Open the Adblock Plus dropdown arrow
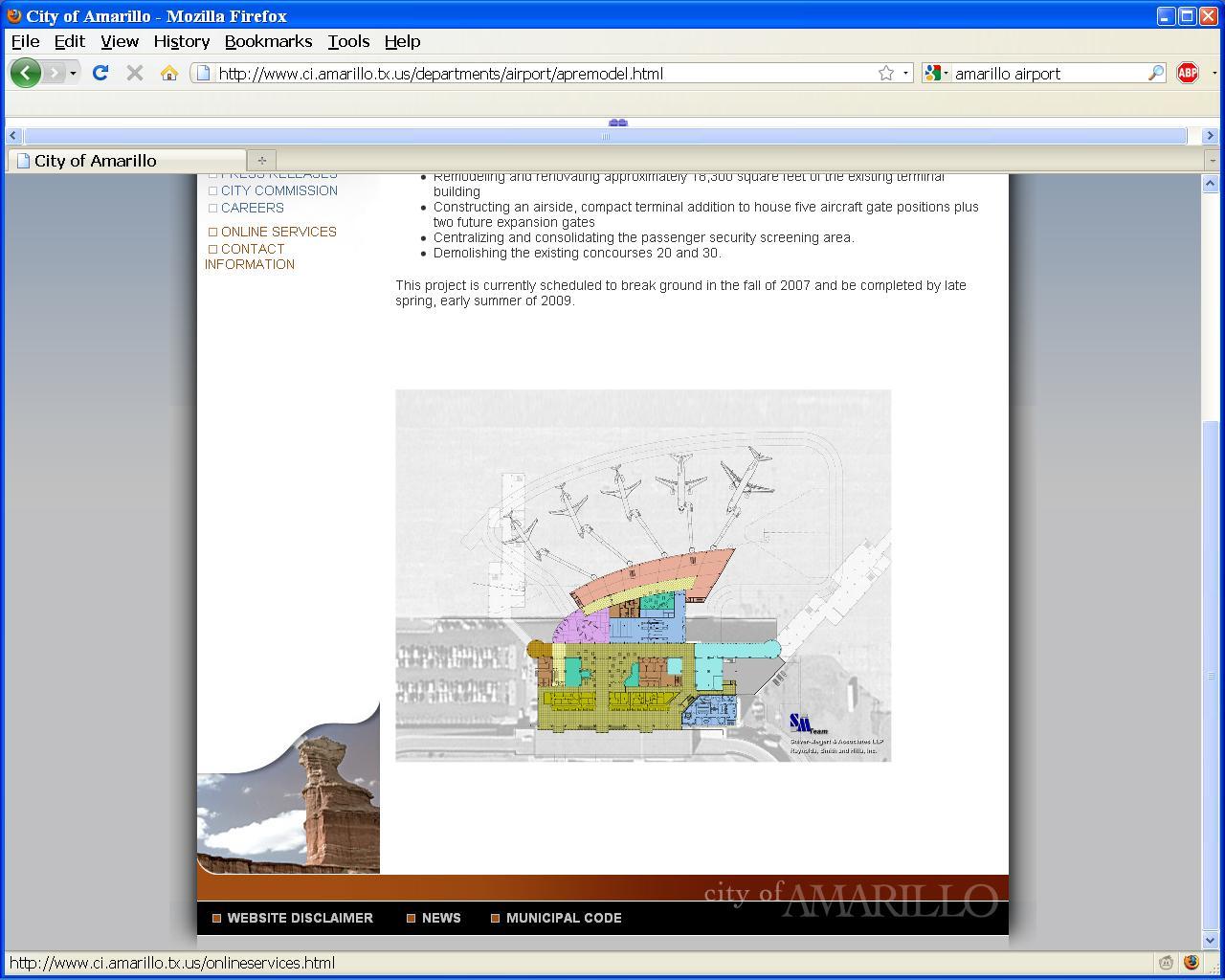 click(x=1214, y=74)
